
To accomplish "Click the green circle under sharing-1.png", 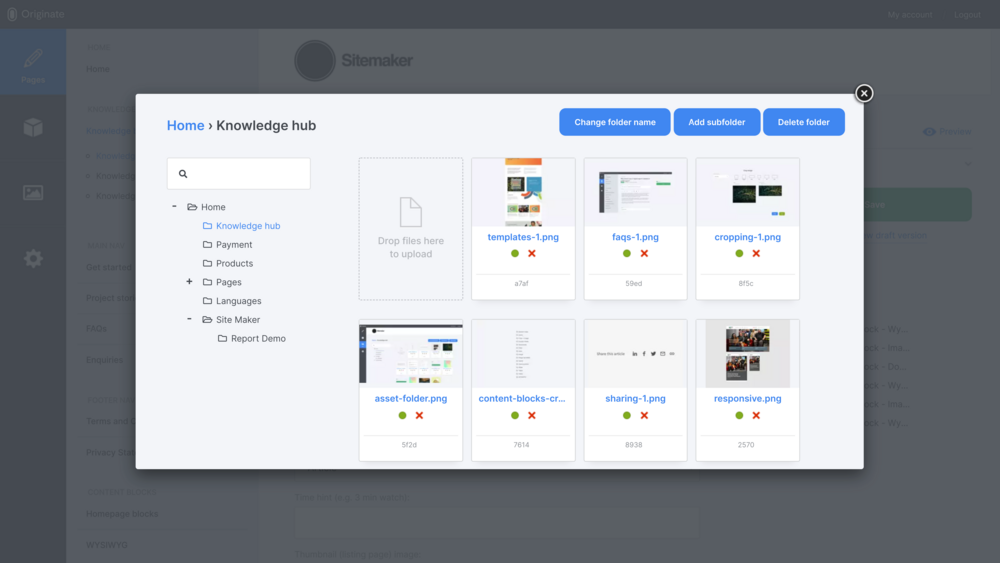I will coord(627,415).
